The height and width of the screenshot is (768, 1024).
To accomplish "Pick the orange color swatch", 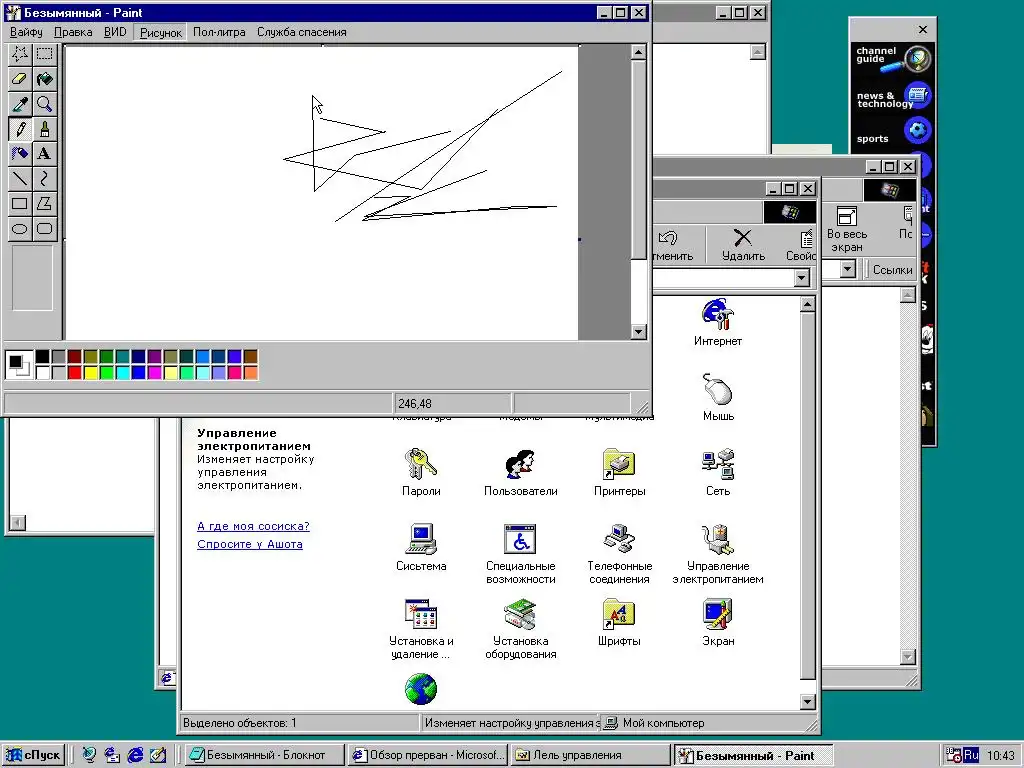I will tap(250, 373).
